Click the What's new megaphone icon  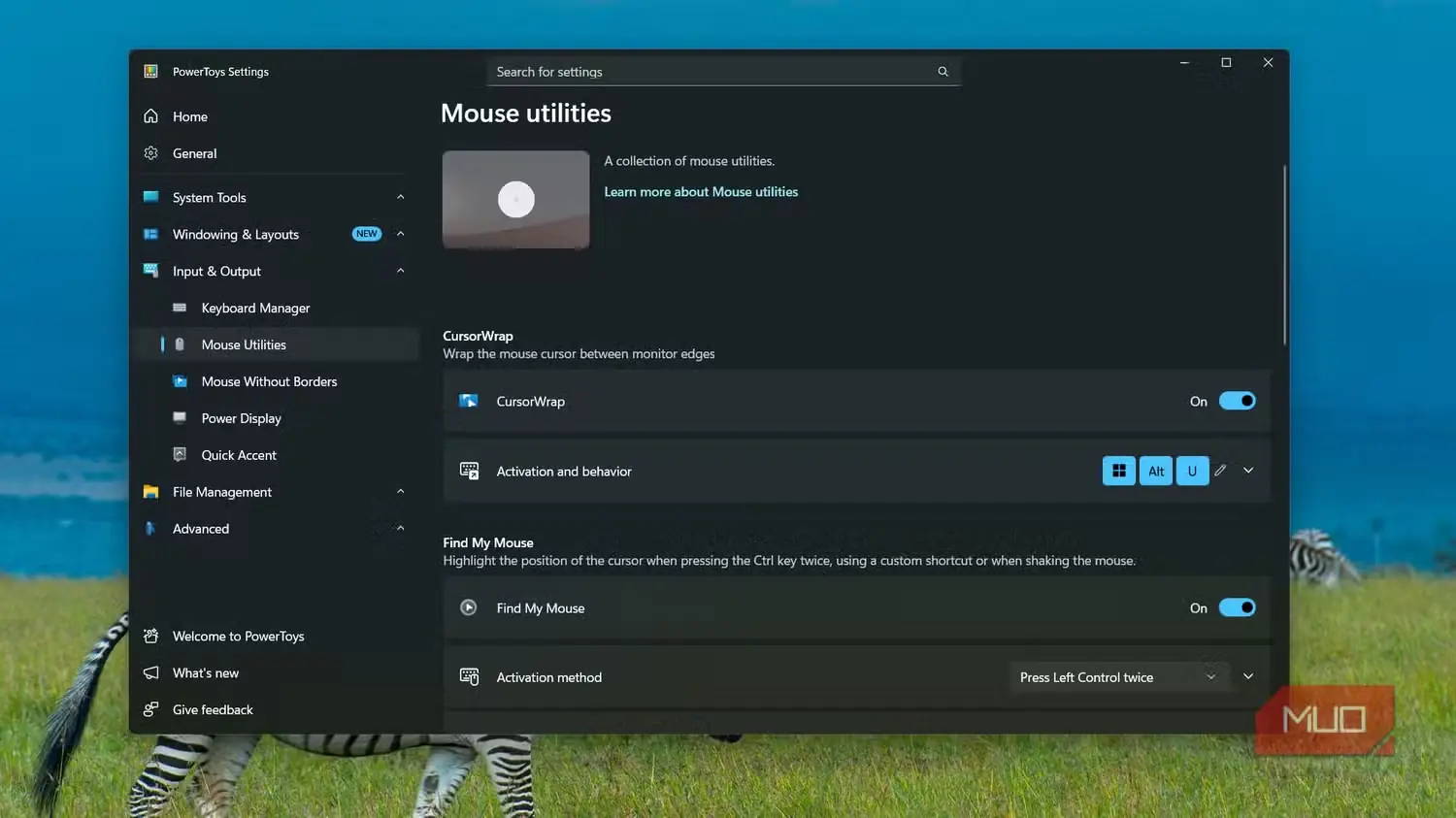150,673
